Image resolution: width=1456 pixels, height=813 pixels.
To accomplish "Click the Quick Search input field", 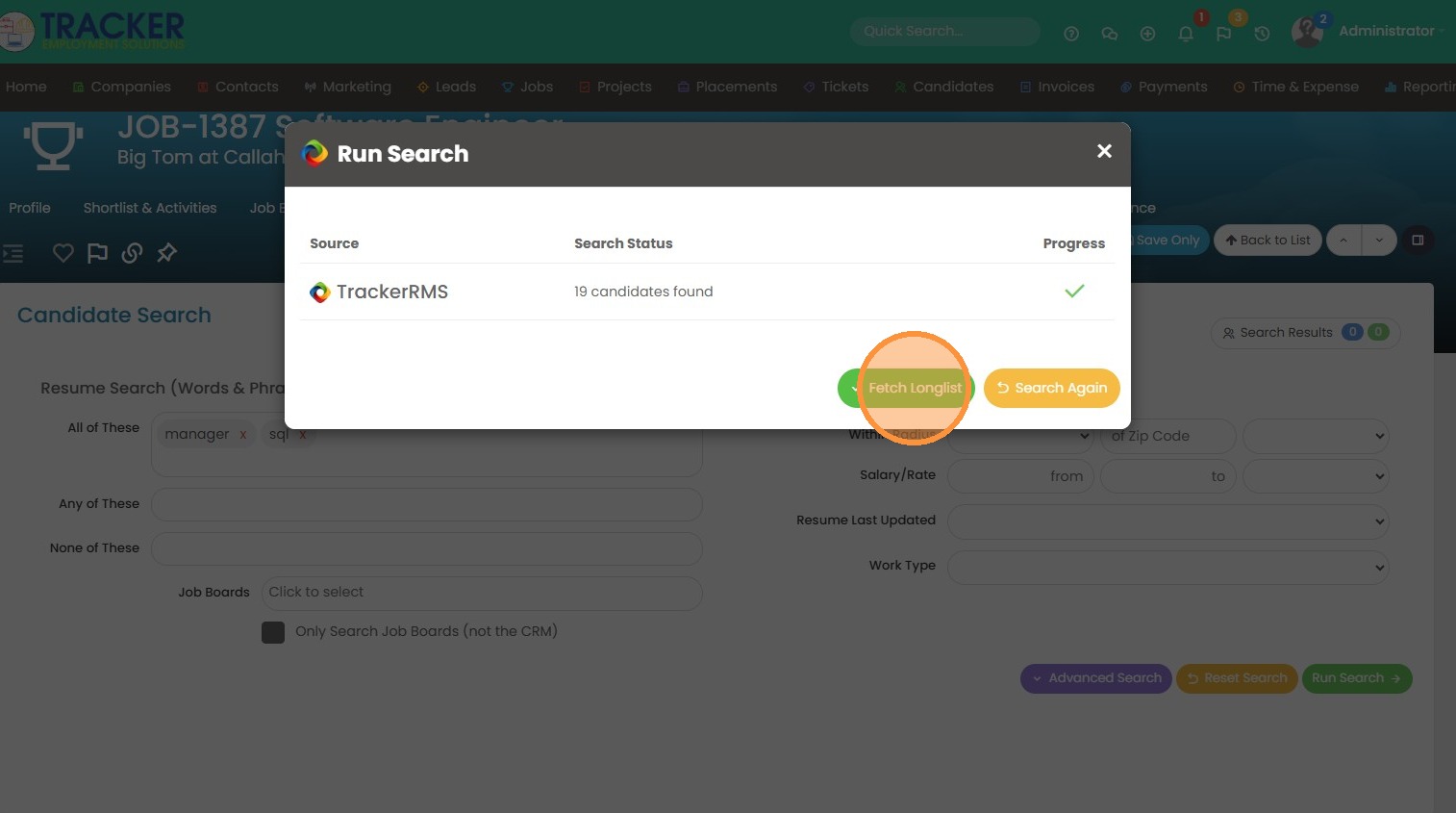I will pyautogui.click(x=944, y=31).
